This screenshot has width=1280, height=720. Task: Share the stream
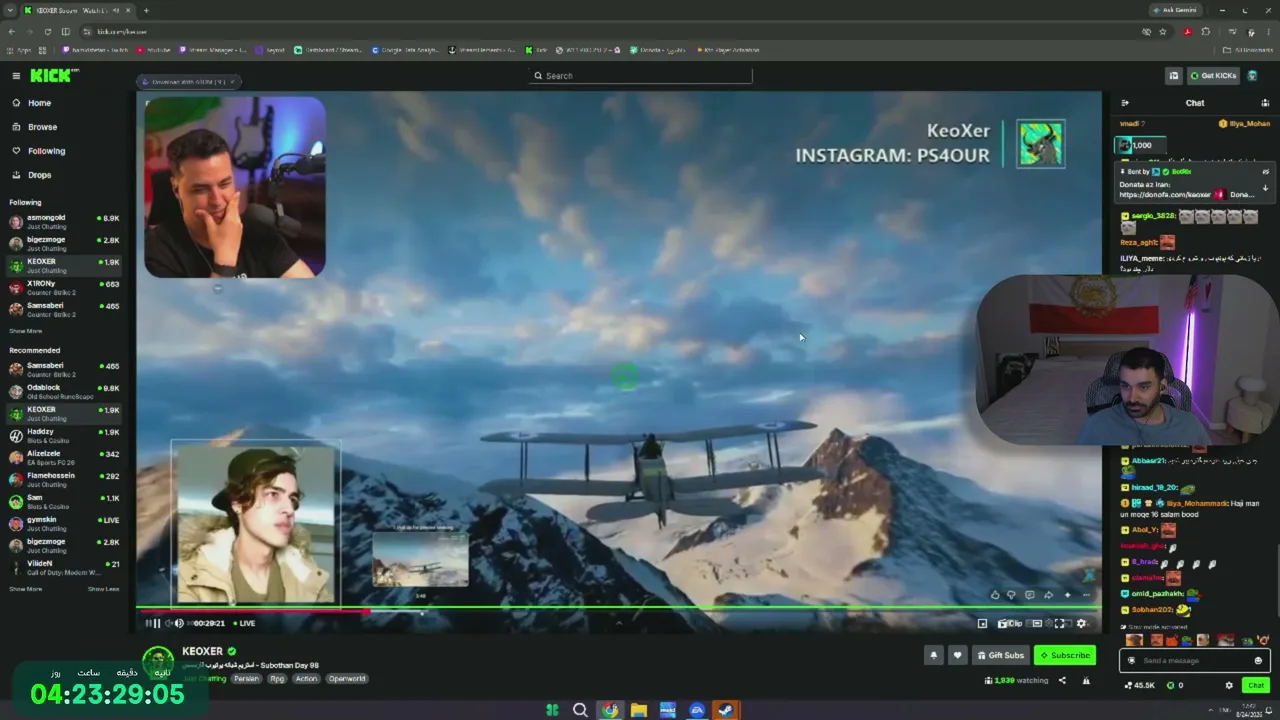[1062, 681]
